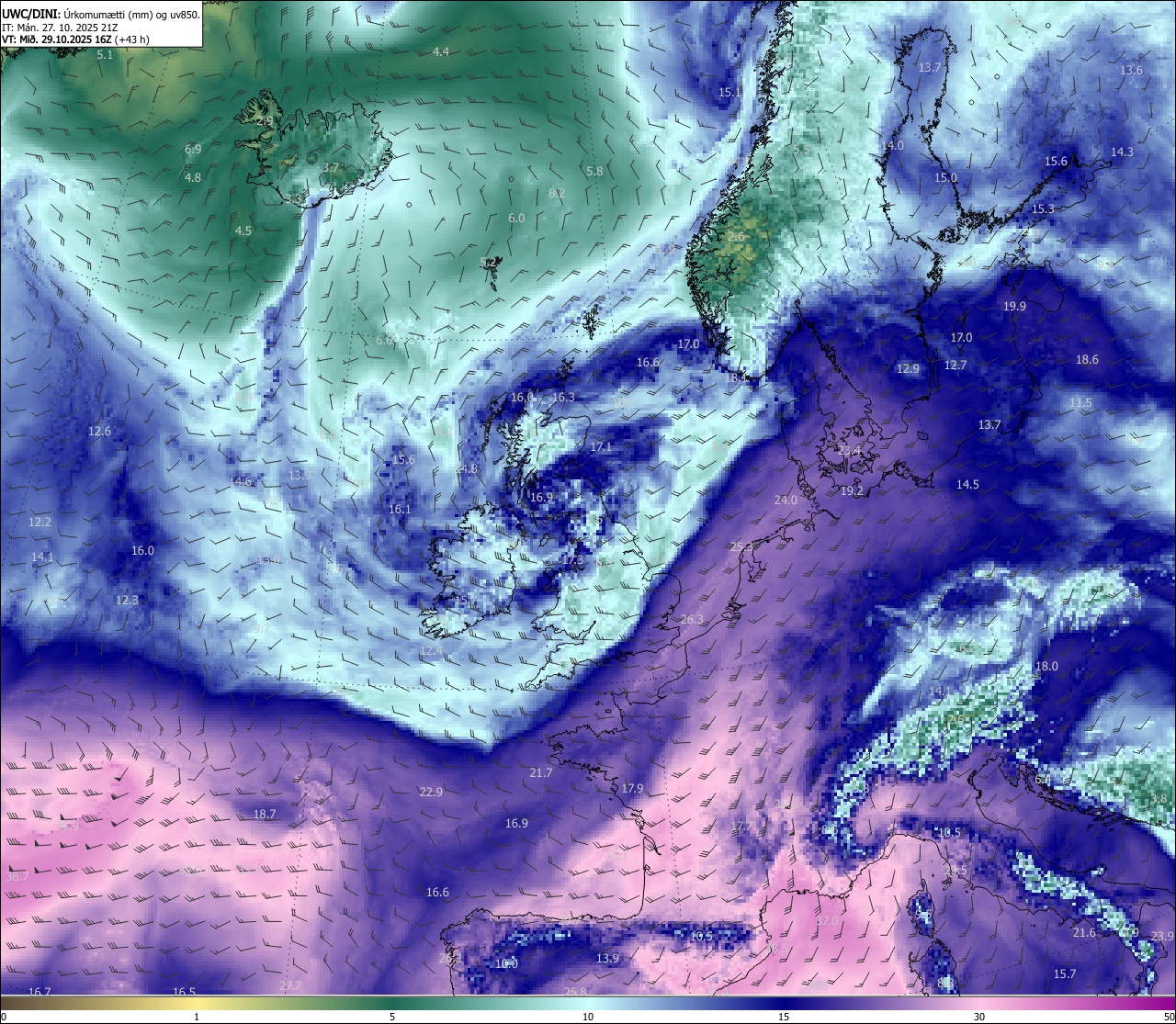
Task: Click the 12.7 value label
Action: pyautogui.click(x=955, y=366)
